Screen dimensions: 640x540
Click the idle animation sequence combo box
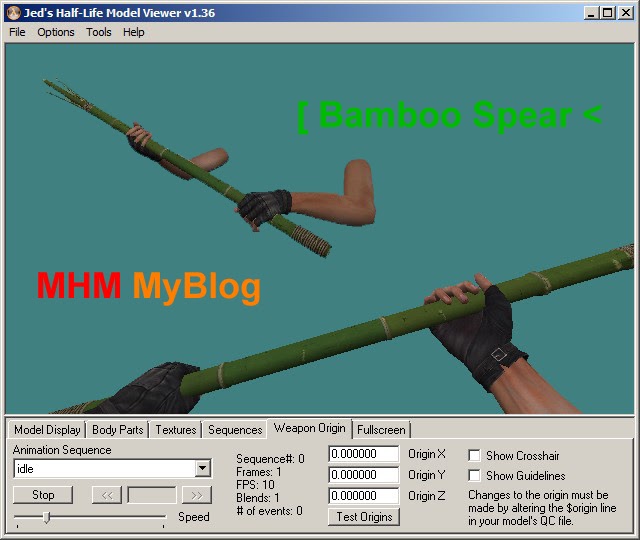(113, 469)
